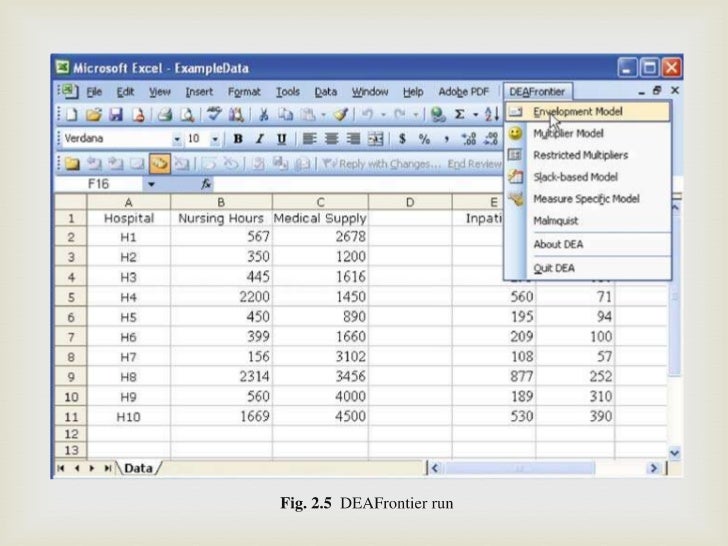Click the horizontal scrollbar right arrow
Image resolution: width=728 pixels, height=546 pixels.
[654, 468]
